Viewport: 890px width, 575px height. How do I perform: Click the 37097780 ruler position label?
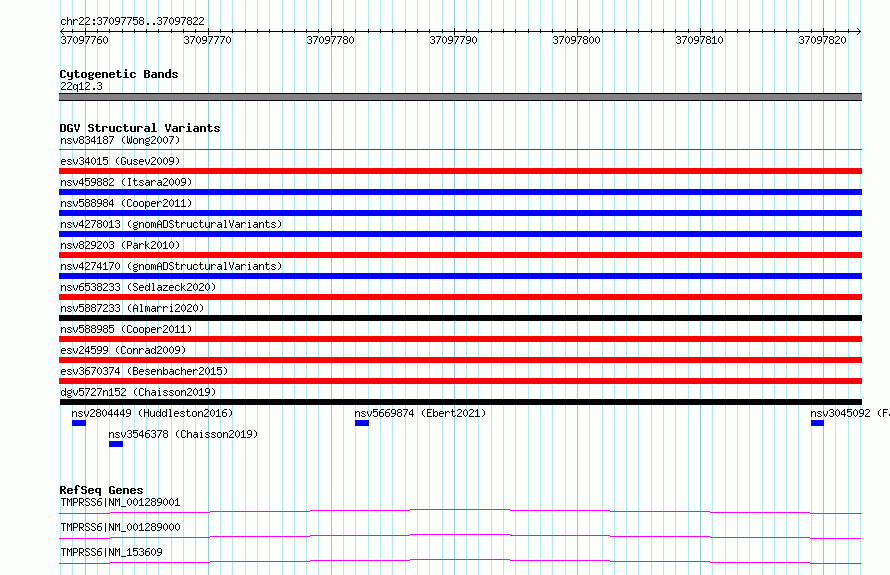tap(330, 40)
